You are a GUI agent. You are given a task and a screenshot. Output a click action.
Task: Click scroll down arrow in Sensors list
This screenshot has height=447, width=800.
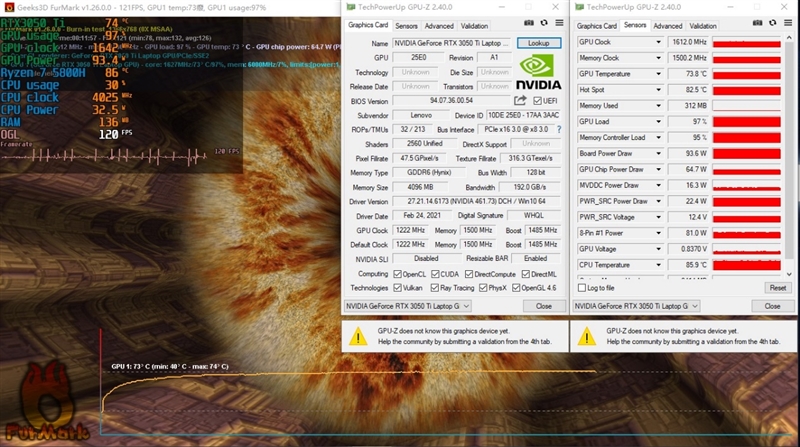(x=789, y=275)
